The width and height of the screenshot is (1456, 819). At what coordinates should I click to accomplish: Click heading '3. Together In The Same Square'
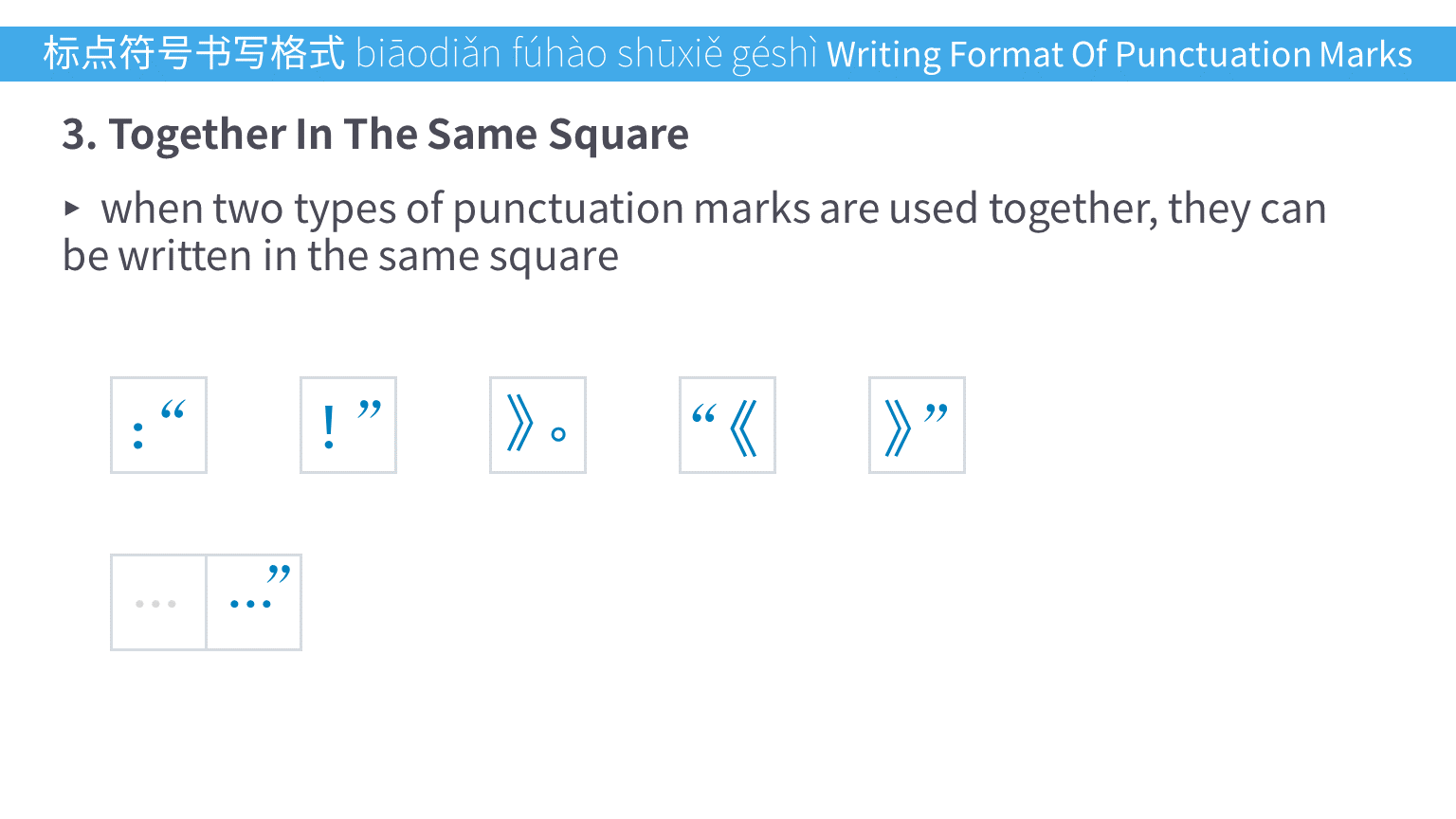(x=375, y=134)
